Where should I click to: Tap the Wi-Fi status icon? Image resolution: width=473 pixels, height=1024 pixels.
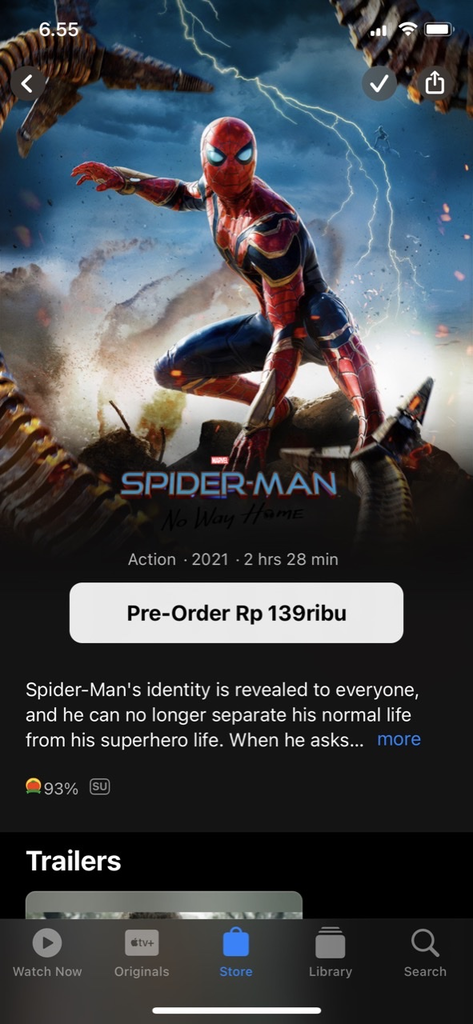[x=408, y=30]
